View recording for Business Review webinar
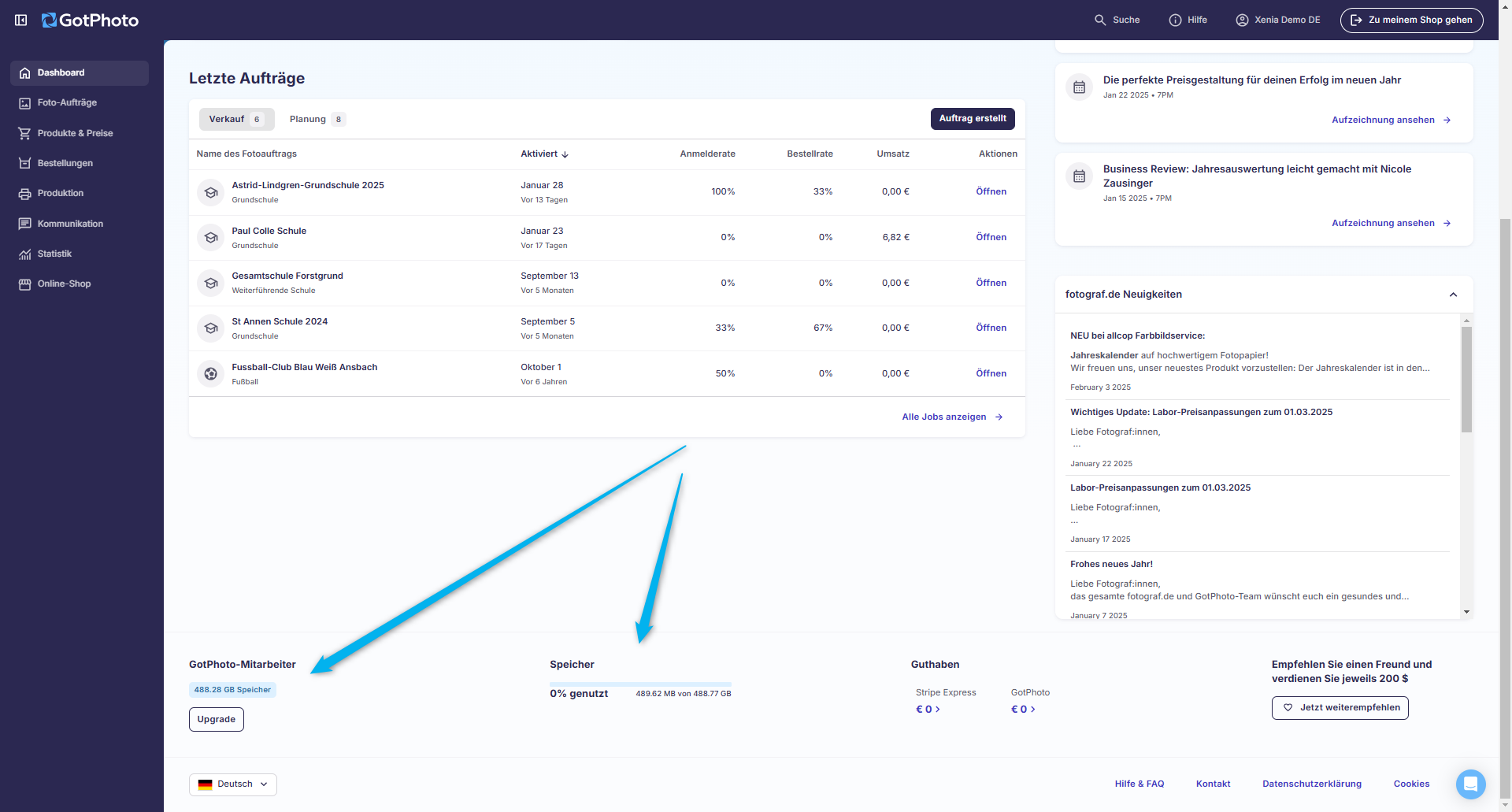Image resolution: width=1512 pixels, height=812 pixels. point(1391,223)
